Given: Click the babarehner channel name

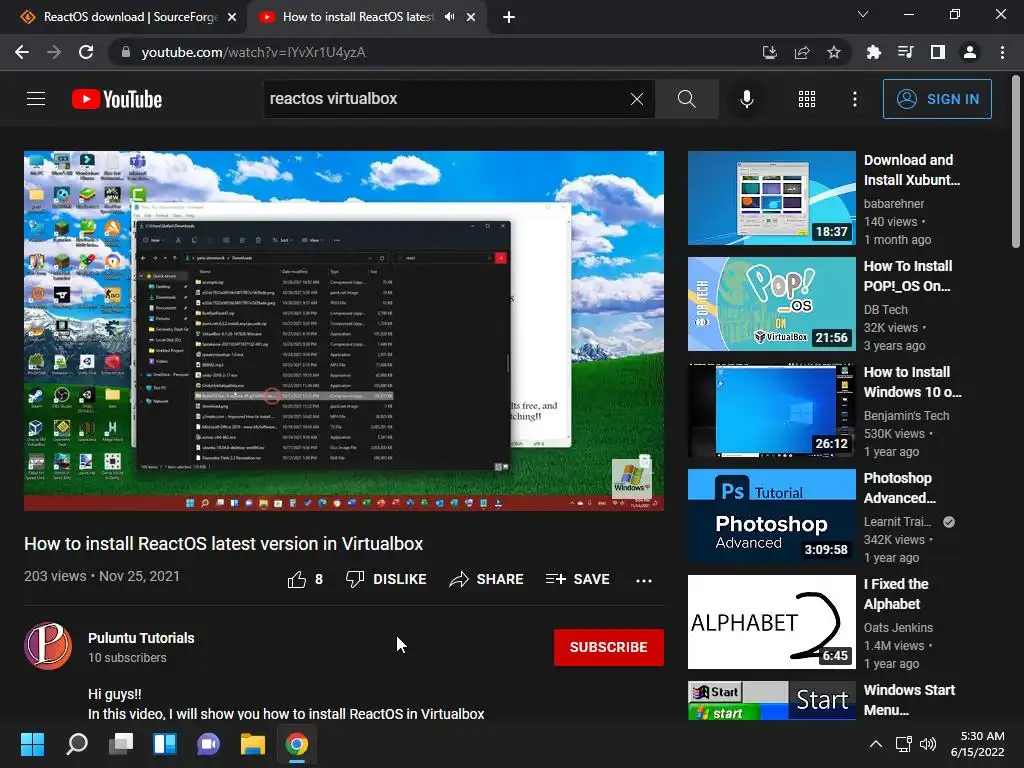Looking at the screenshot, I should [893, 204].
